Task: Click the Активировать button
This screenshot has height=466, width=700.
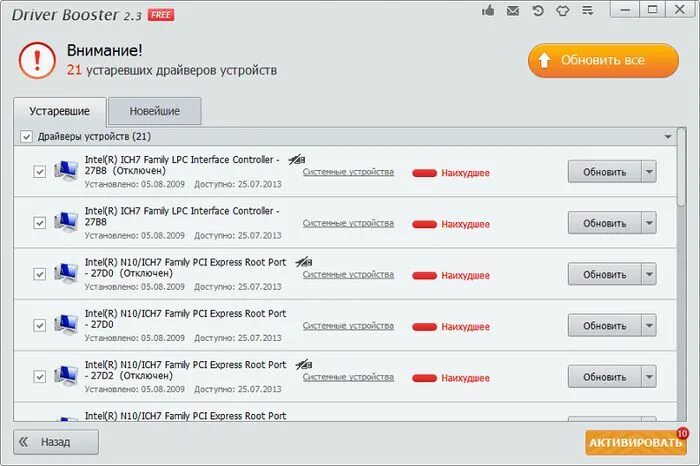Action: [x=635, y=442]
